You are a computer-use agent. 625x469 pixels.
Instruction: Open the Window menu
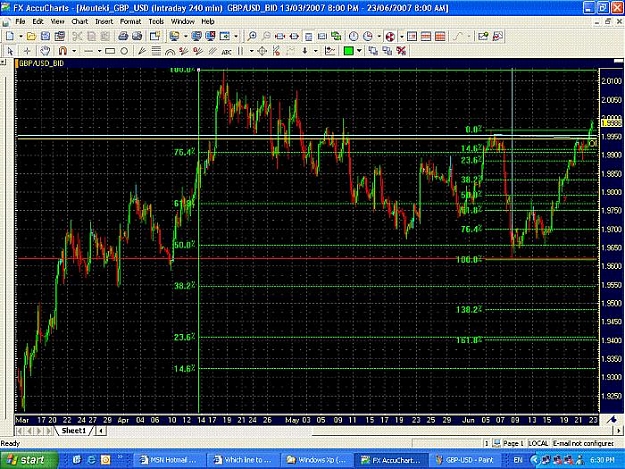point(183,22)
